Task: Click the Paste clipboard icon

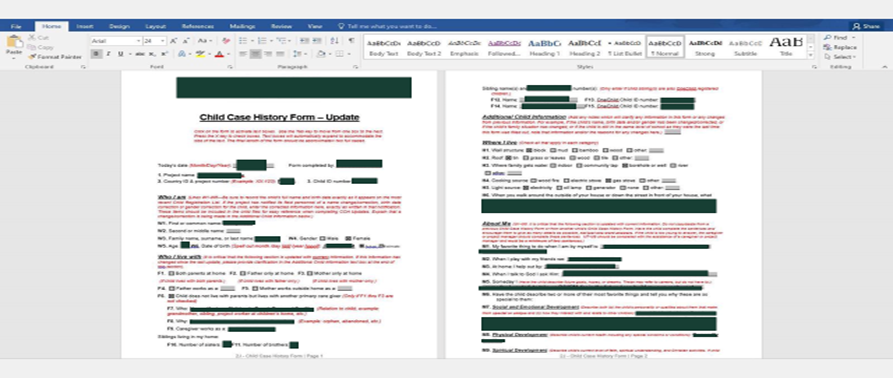Action: click(x=14, y=42)
